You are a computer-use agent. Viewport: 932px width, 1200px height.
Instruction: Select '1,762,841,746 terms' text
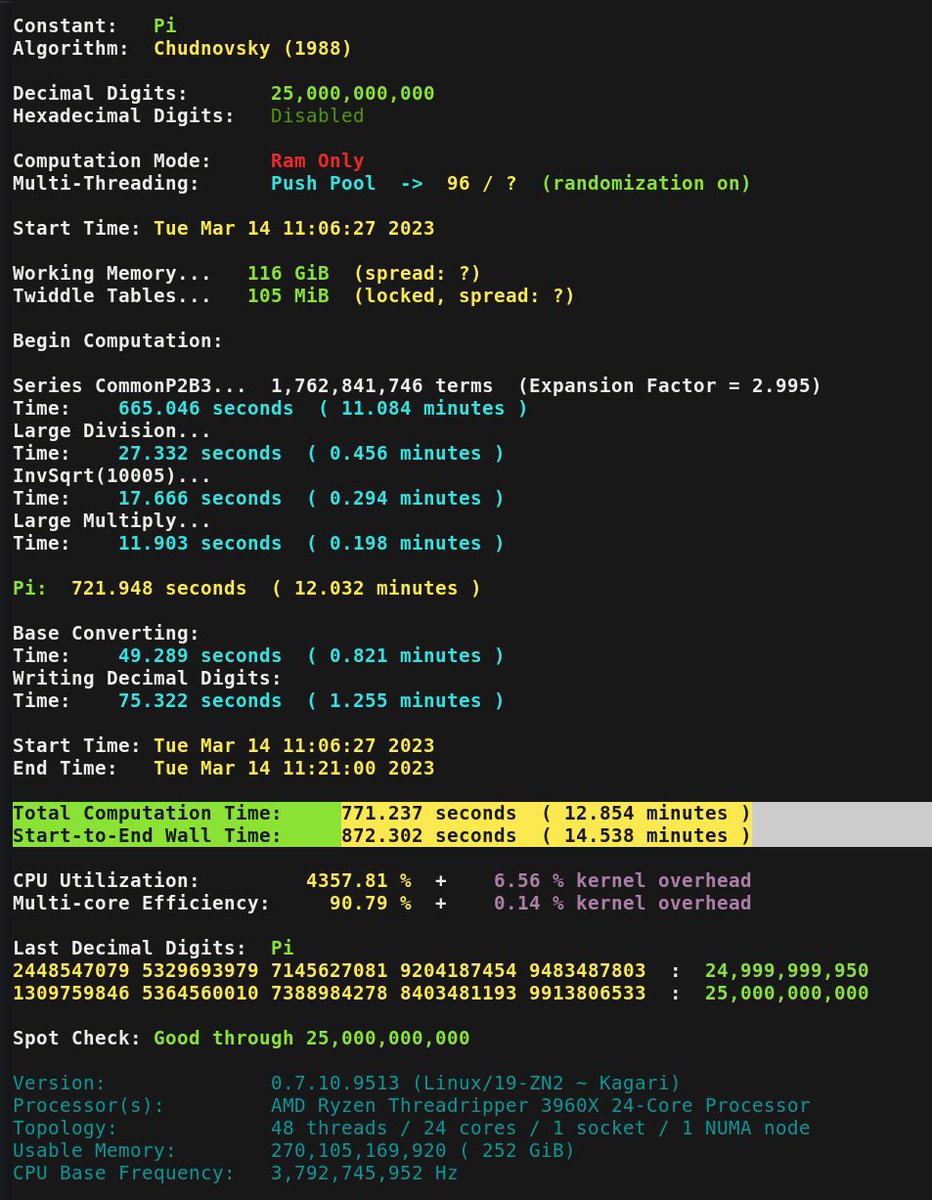click(381, 385)
